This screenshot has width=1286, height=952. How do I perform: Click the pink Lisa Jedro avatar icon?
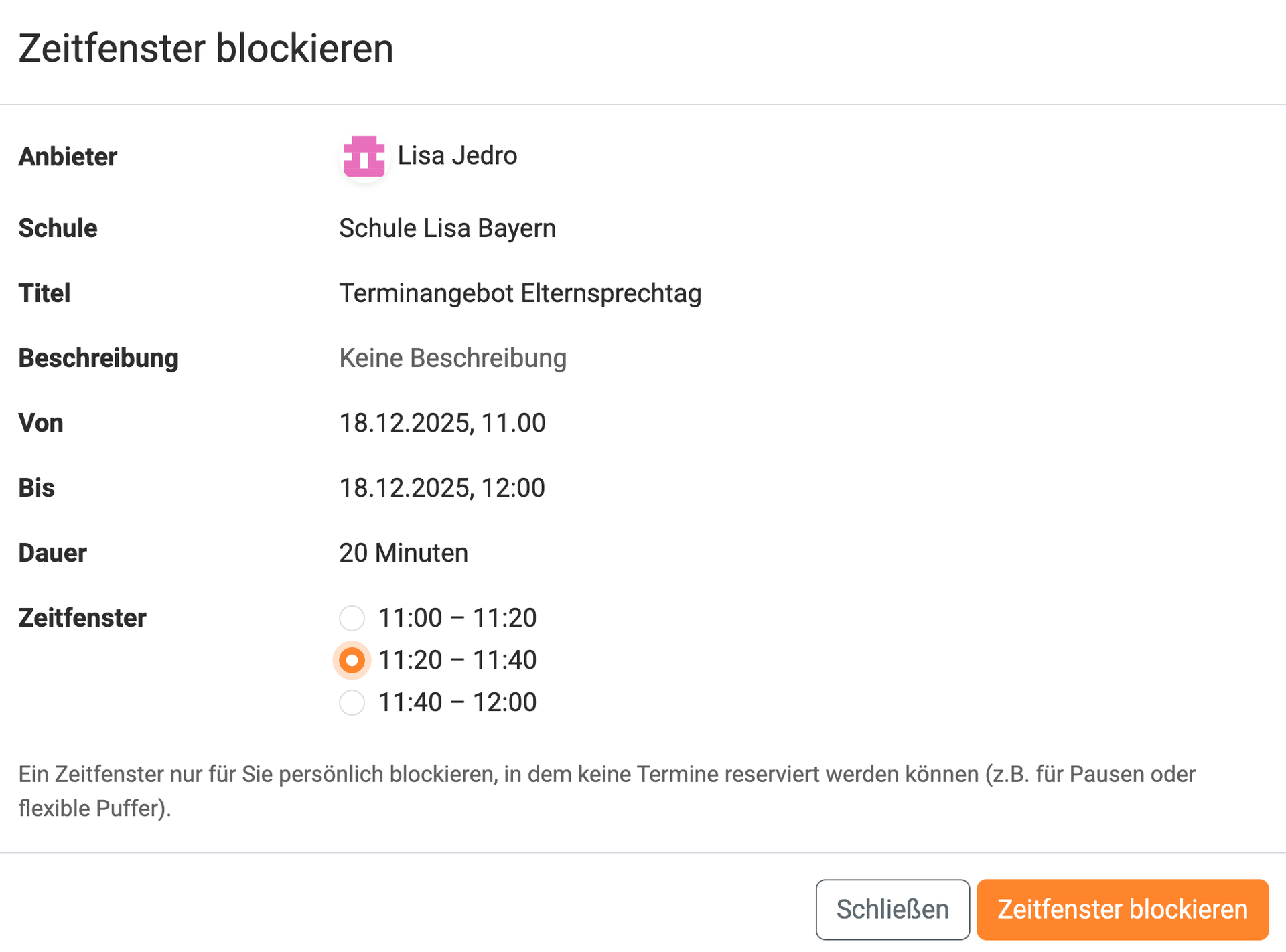(x=363, y=158)
